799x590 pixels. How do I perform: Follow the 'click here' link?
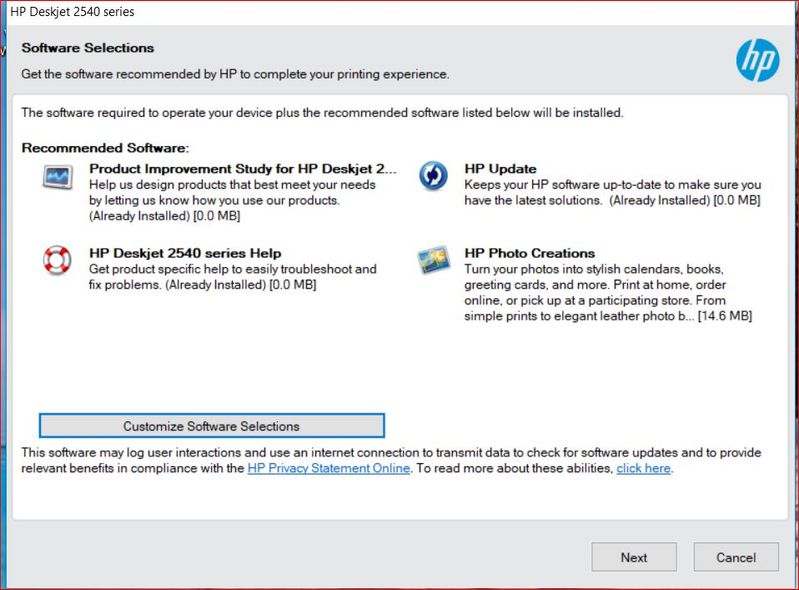click(644, 468)
